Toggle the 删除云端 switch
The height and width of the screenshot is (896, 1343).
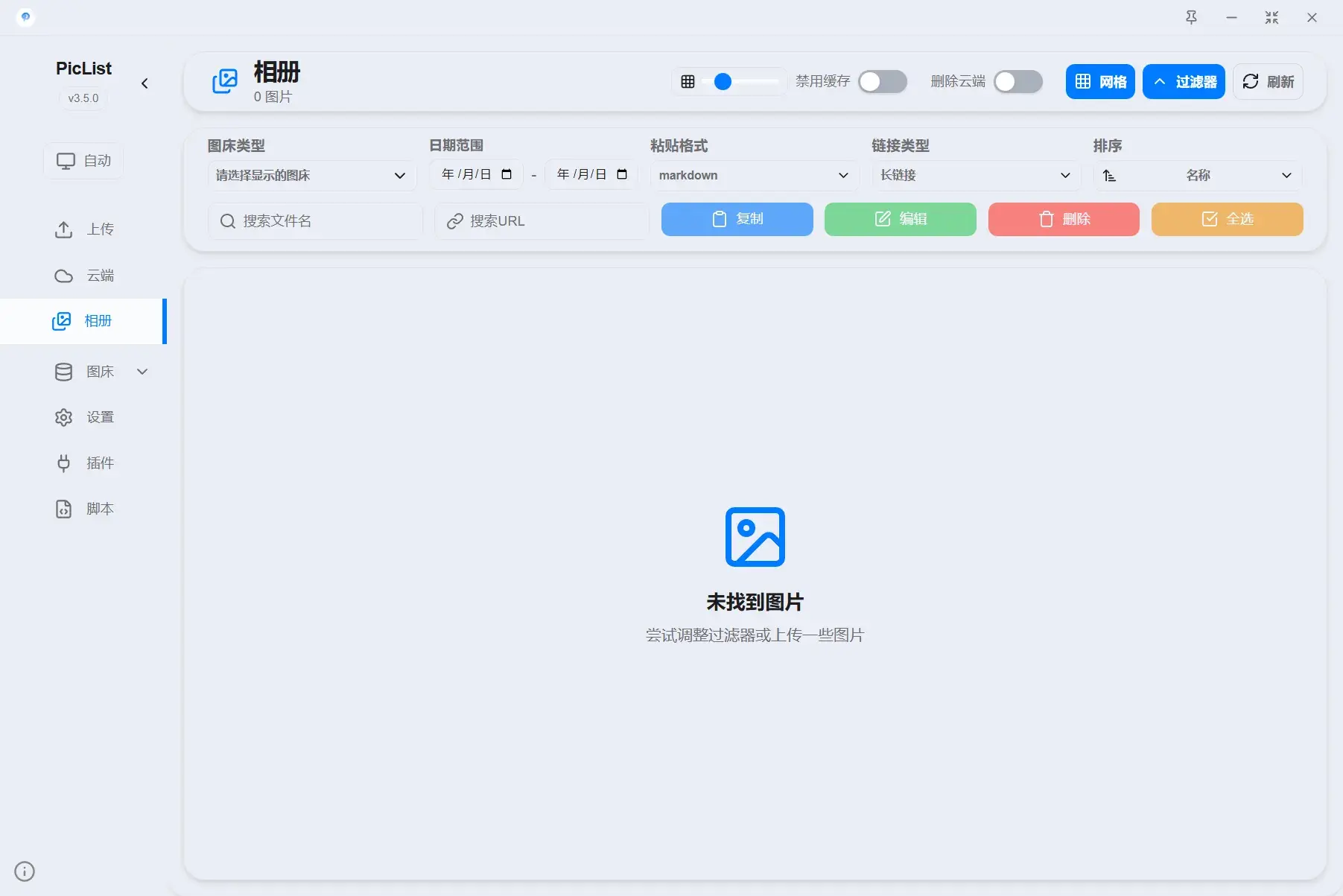pos(1017,82)
